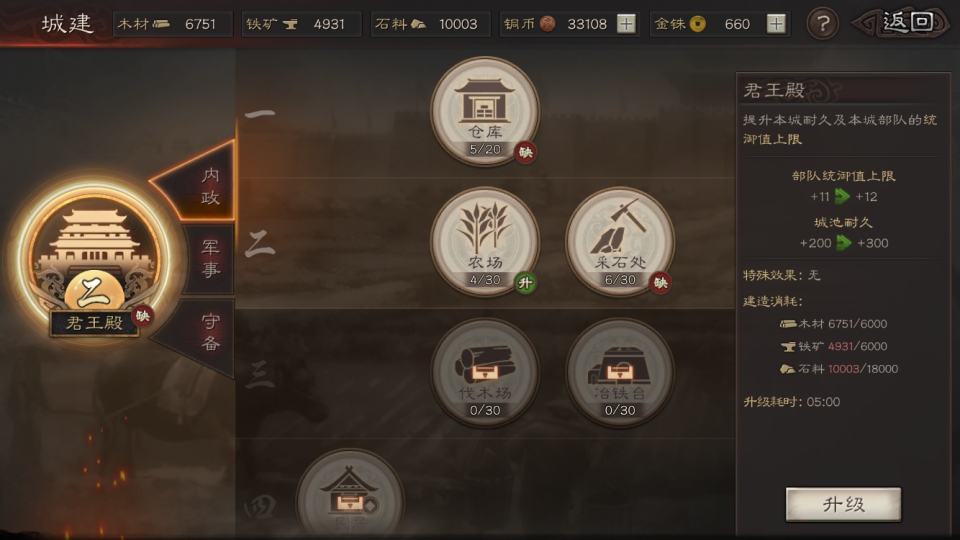
Task: Select the locked 民居 house icon
Action: (350, 495)
